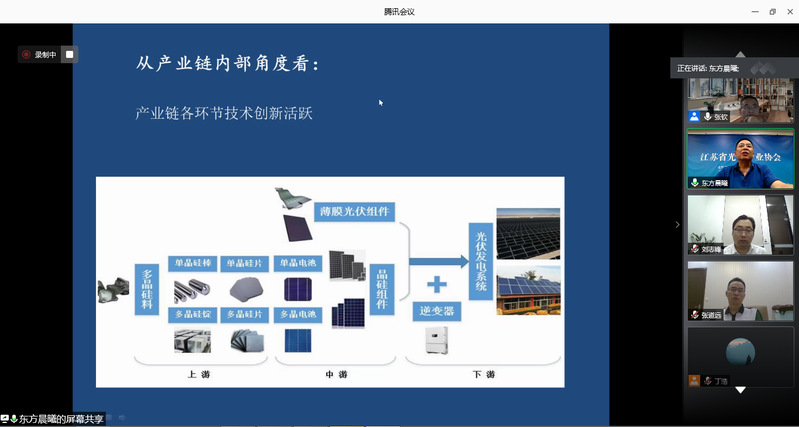Click 张道远's muted microphone icon
The image size is (799, 427).
(695, 315)
